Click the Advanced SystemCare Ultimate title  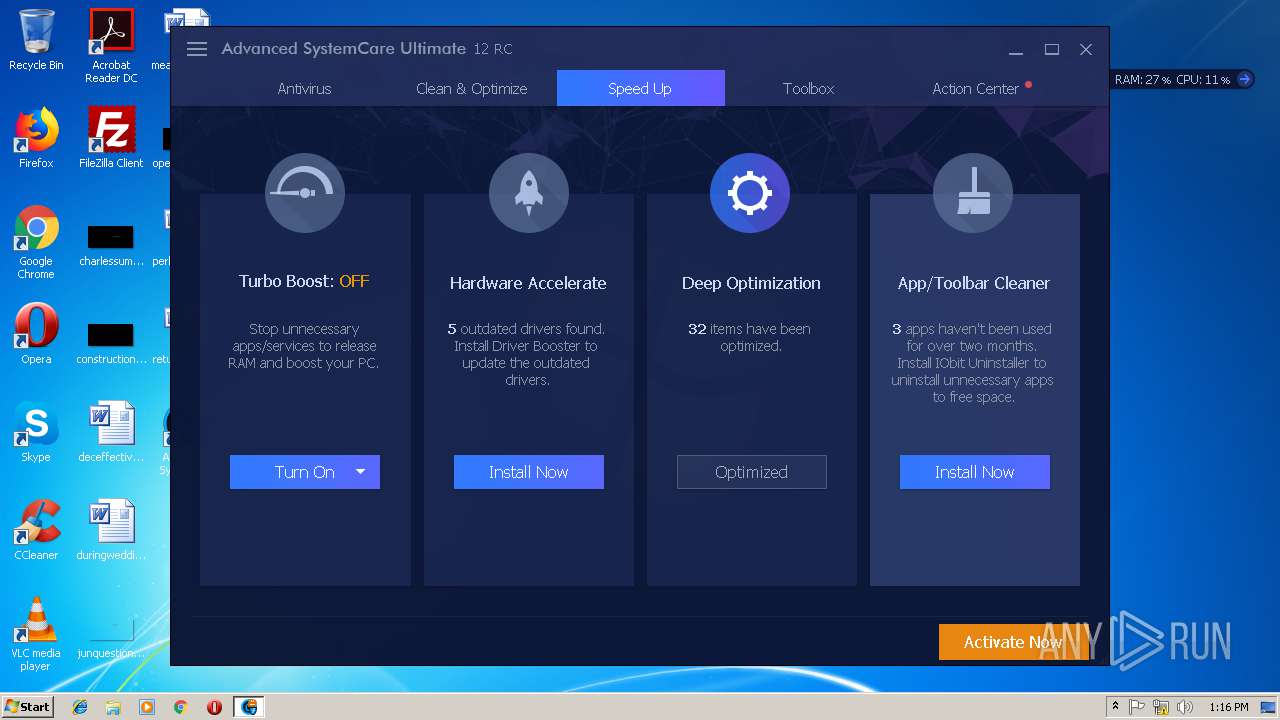pos(344,48)
